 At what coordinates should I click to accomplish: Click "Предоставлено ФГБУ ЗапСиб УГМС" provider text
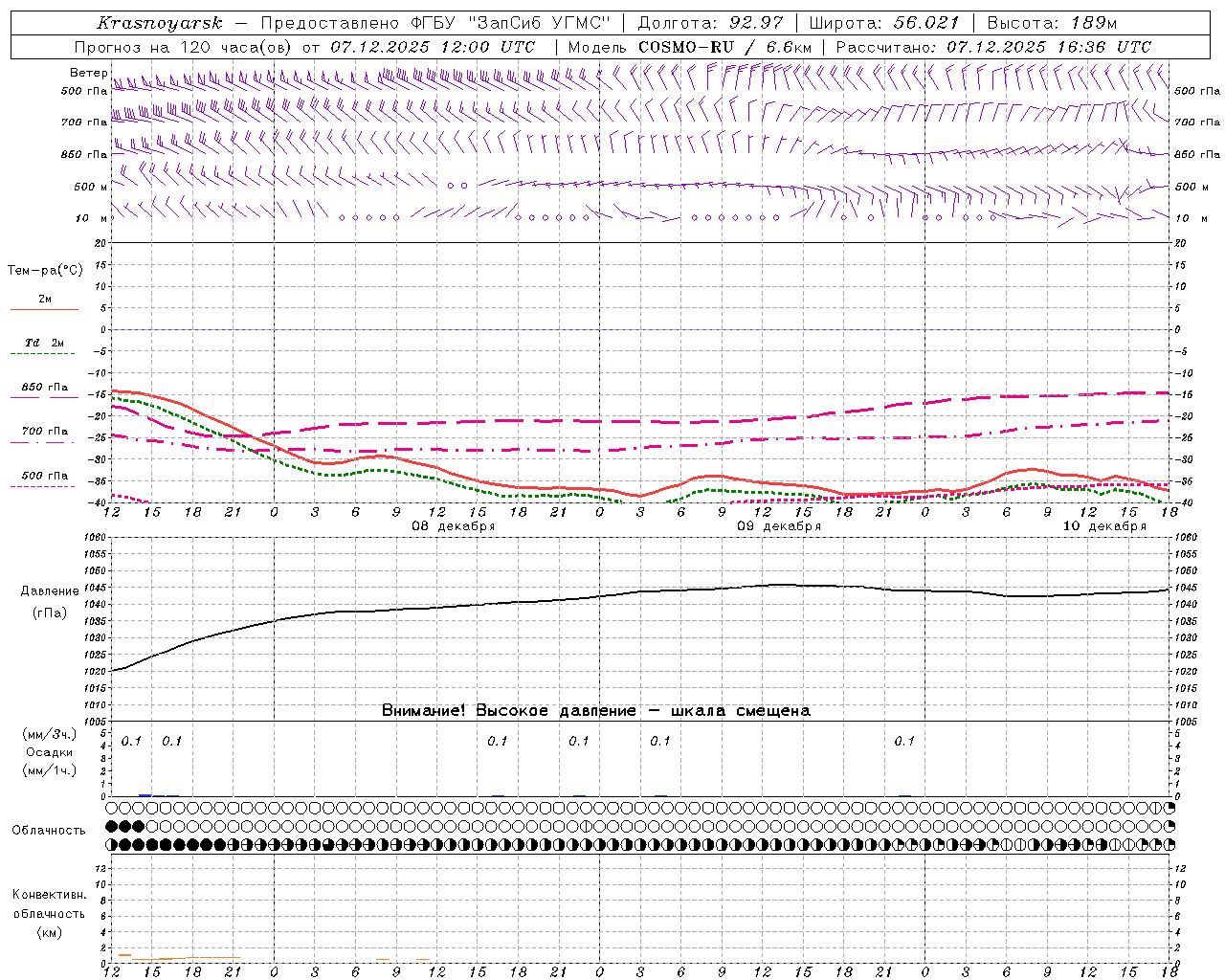[435, 23]
